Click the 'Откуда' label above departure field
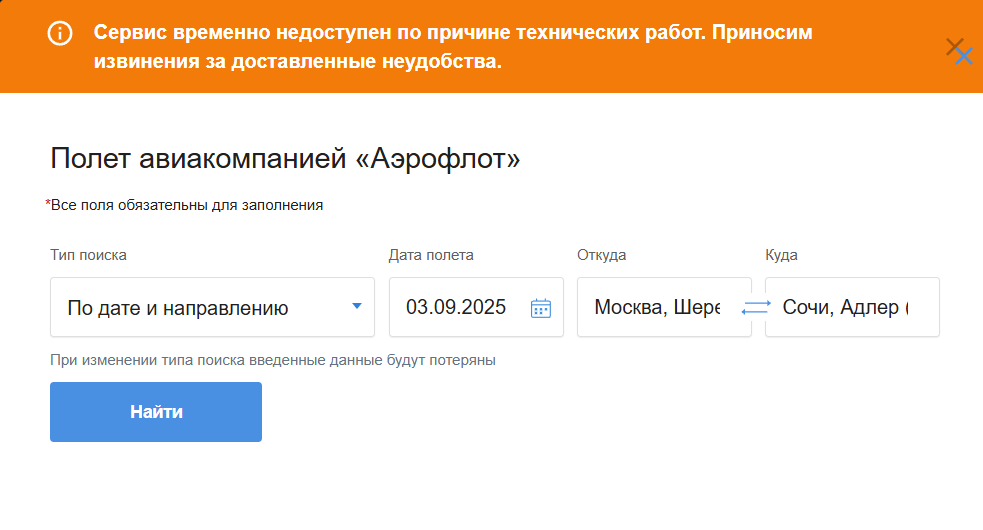This screenshot has height=530, width=983. coord(601,255)
